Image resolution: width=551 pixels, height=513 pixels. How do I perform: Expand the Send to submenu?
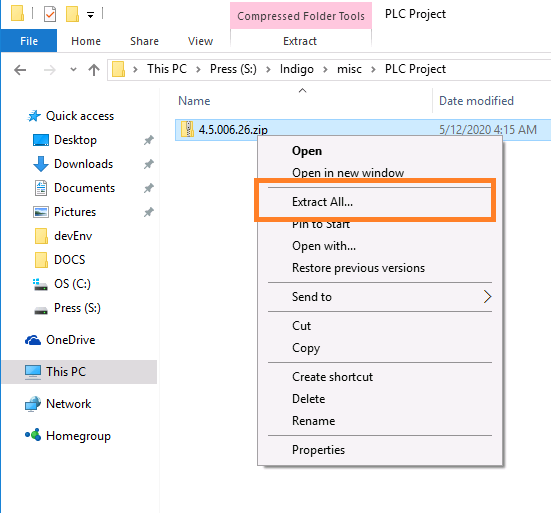380,297
